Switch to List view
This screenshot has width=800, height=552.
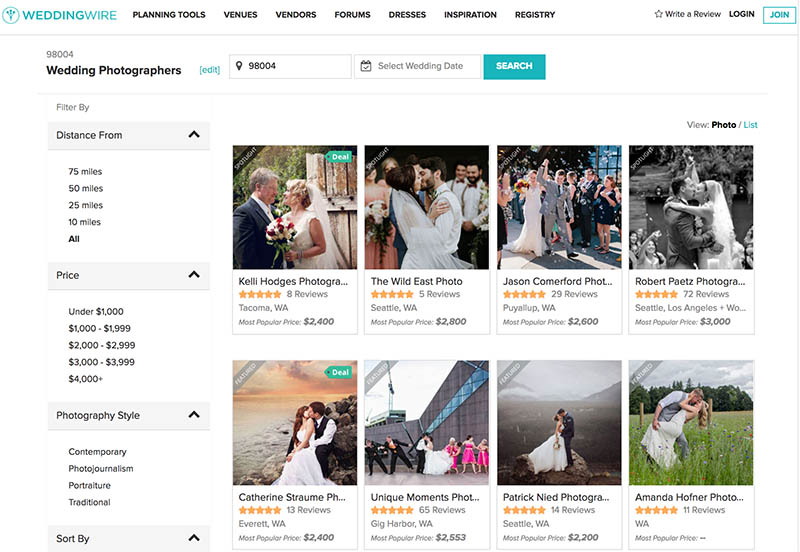click(x=751, y=124)
